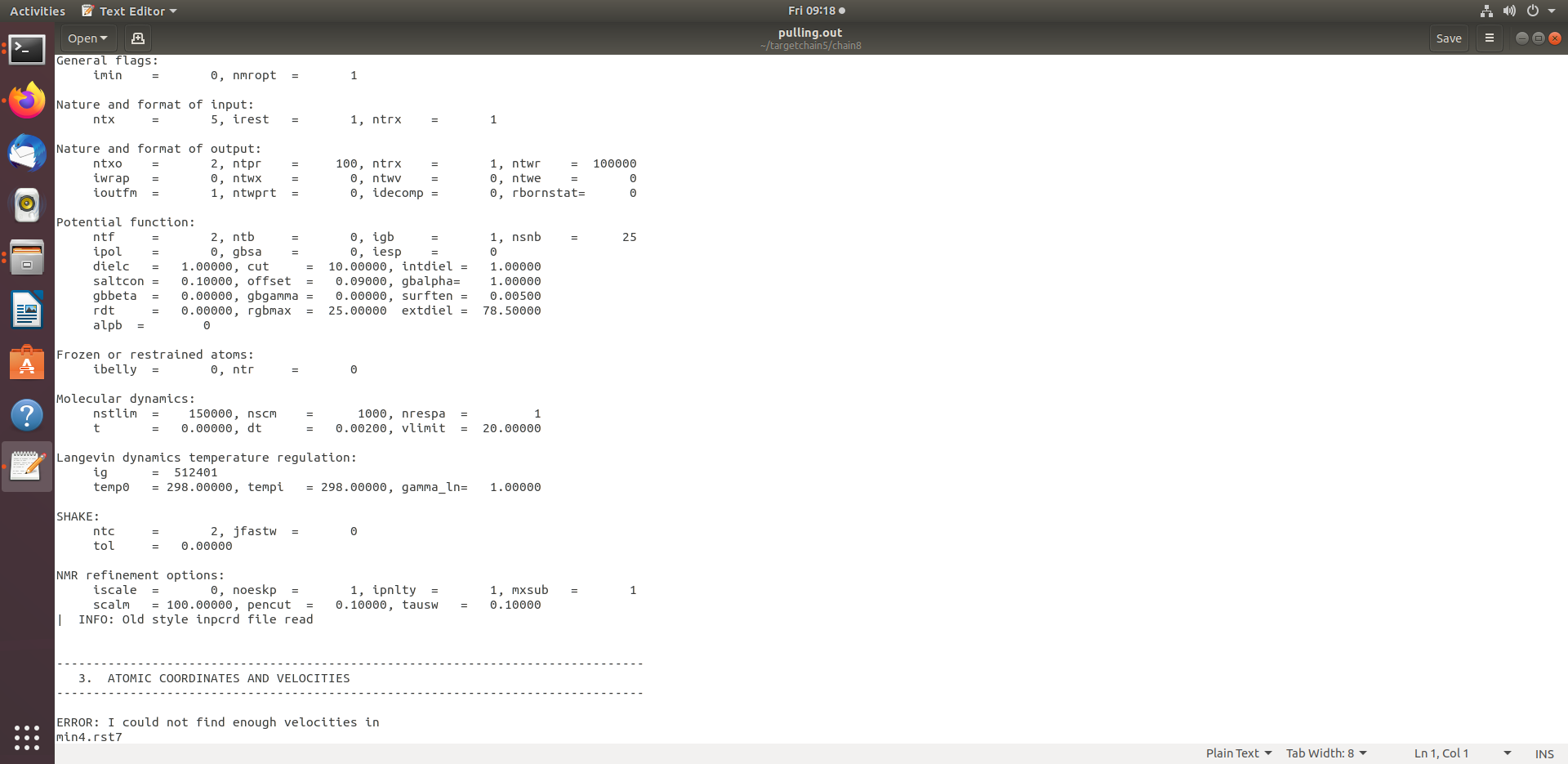The image size is (1568, 764).
Task: Launch LibreOffice Writer from the dock
Action: click(x=27, y=311)
